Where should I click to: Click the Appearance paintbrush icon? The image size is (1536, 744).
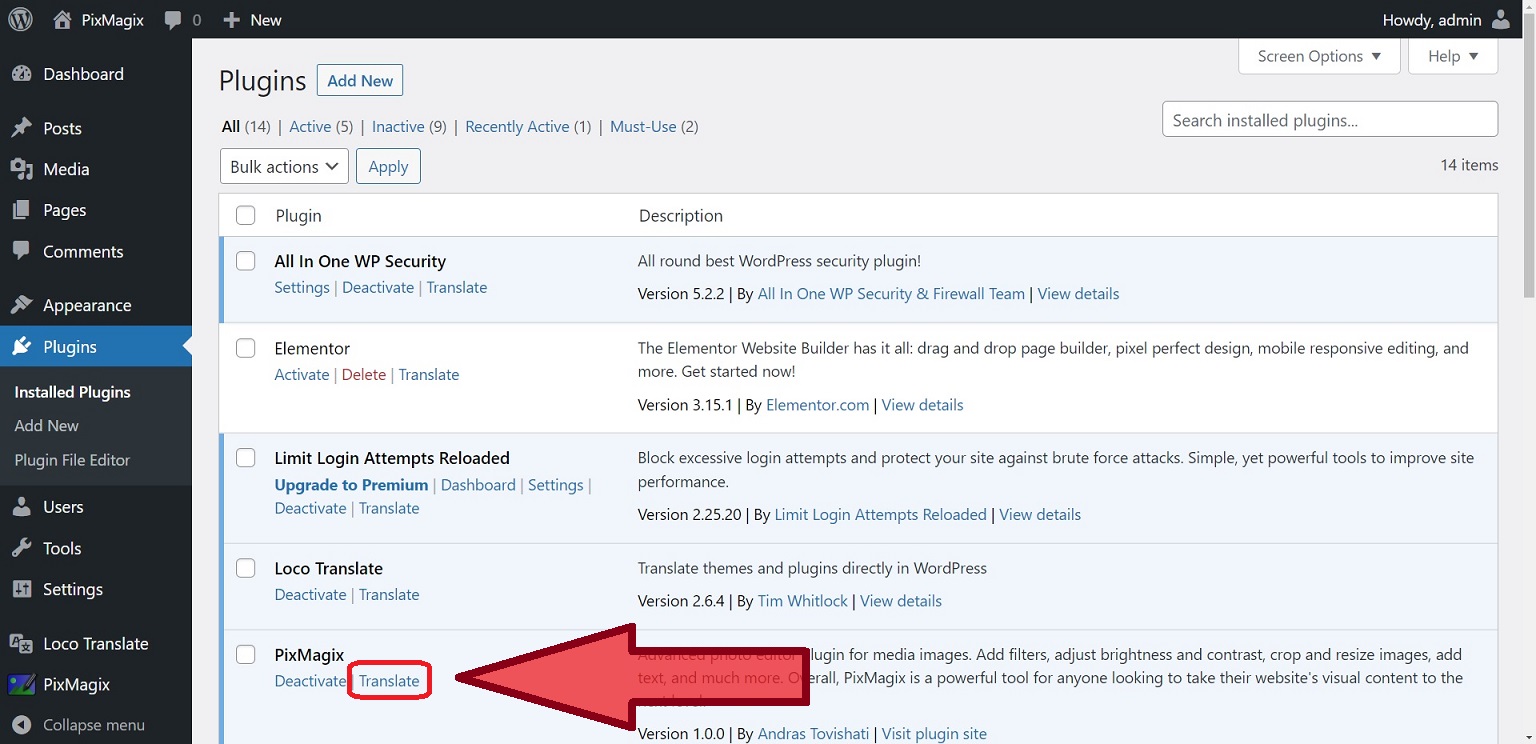tap(21, 305)
